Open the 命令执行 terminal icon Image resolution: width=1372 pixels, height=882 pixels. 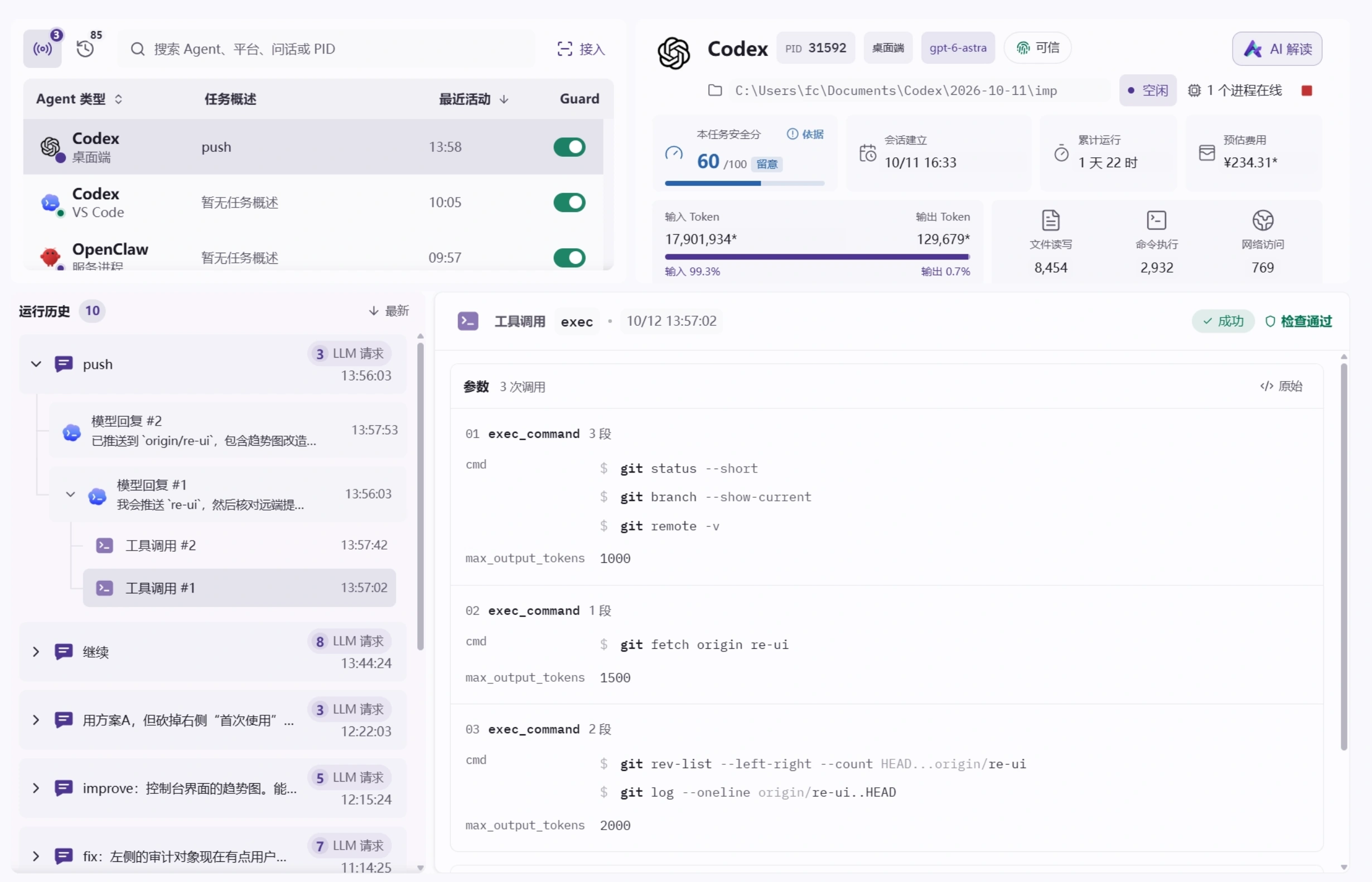tap(1156, 220)
